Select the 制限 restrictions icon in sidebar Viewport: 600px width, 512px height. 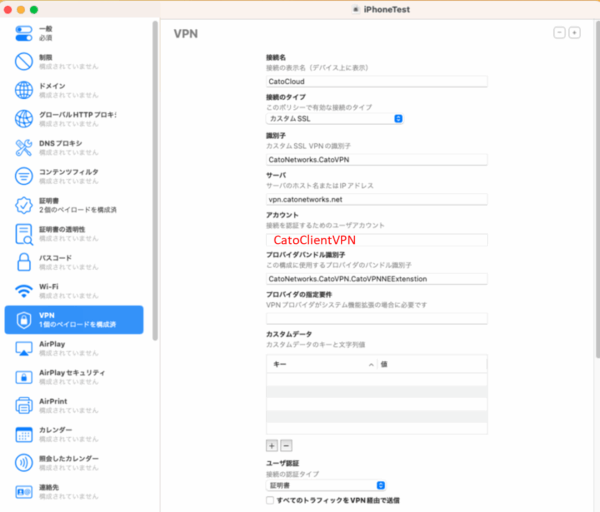(x=25, y=62)
